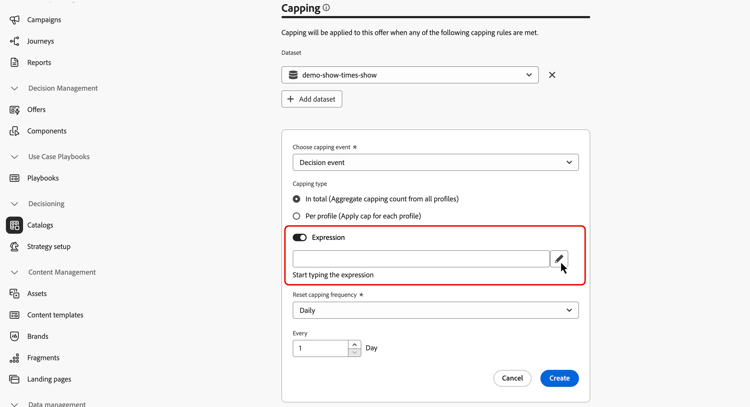Open the Reset capping frequency dropdown
This screenshot has height=407, width=750.
click(x=435, y=310)
